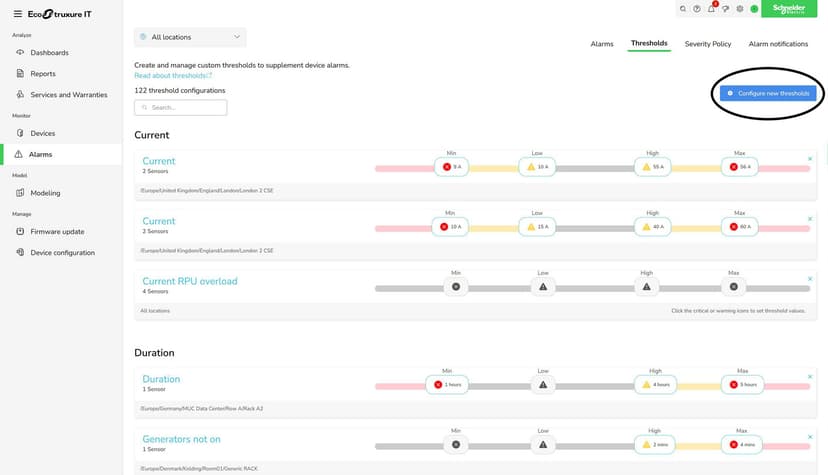828x475 pixels.
Task: Edit the 55 A High warning value
Action: [653, 167]
